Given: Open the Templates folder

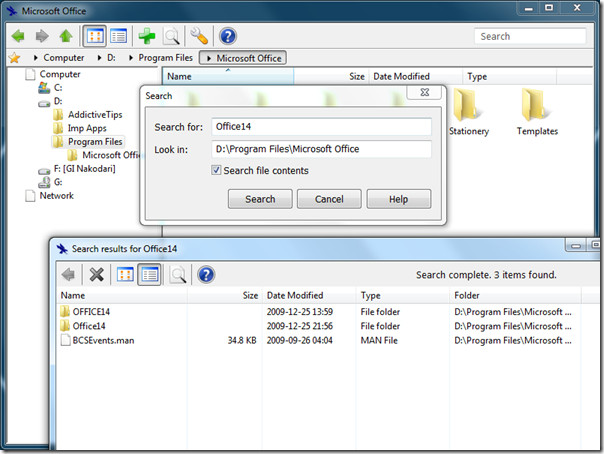Looking at the screenshot, I should pos(537,112).
